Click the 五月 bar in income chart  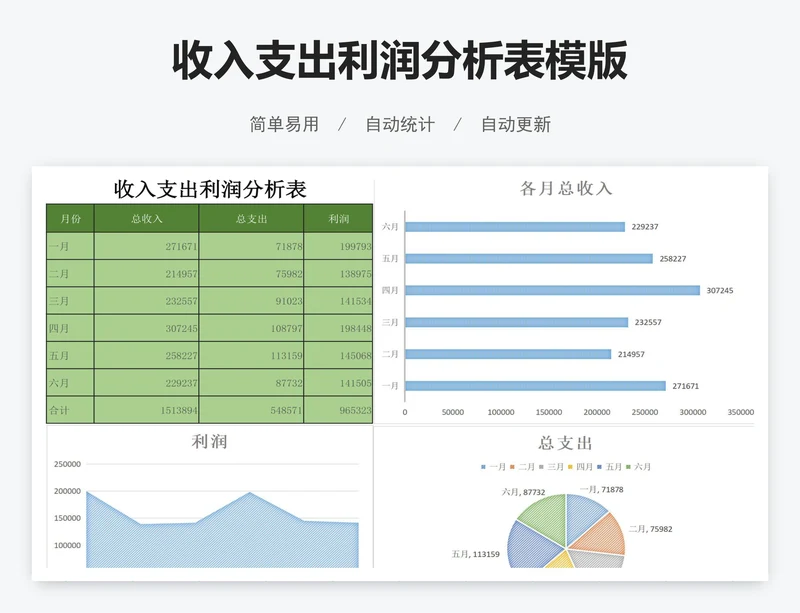[x=529, y=259]
